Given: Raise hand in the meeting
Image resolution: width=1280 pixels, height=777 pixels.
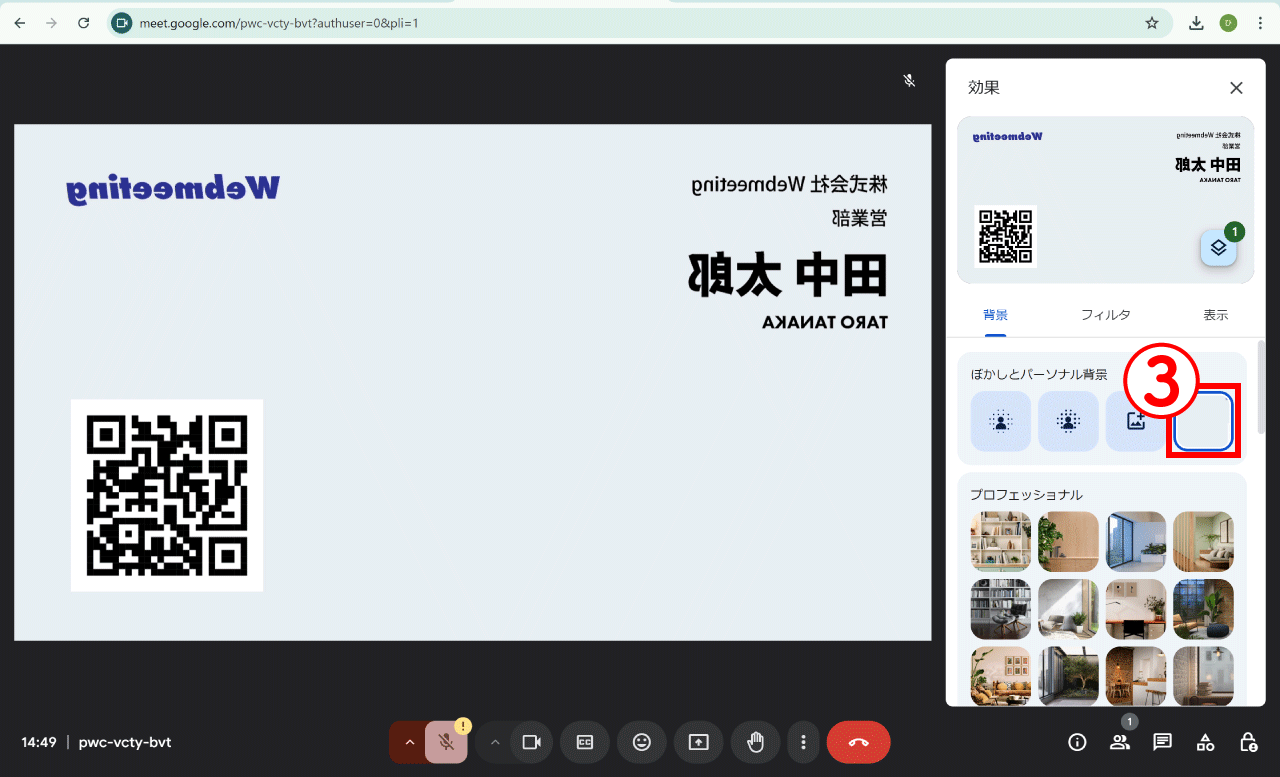Looking at the screenshot, I should [755, 742].
